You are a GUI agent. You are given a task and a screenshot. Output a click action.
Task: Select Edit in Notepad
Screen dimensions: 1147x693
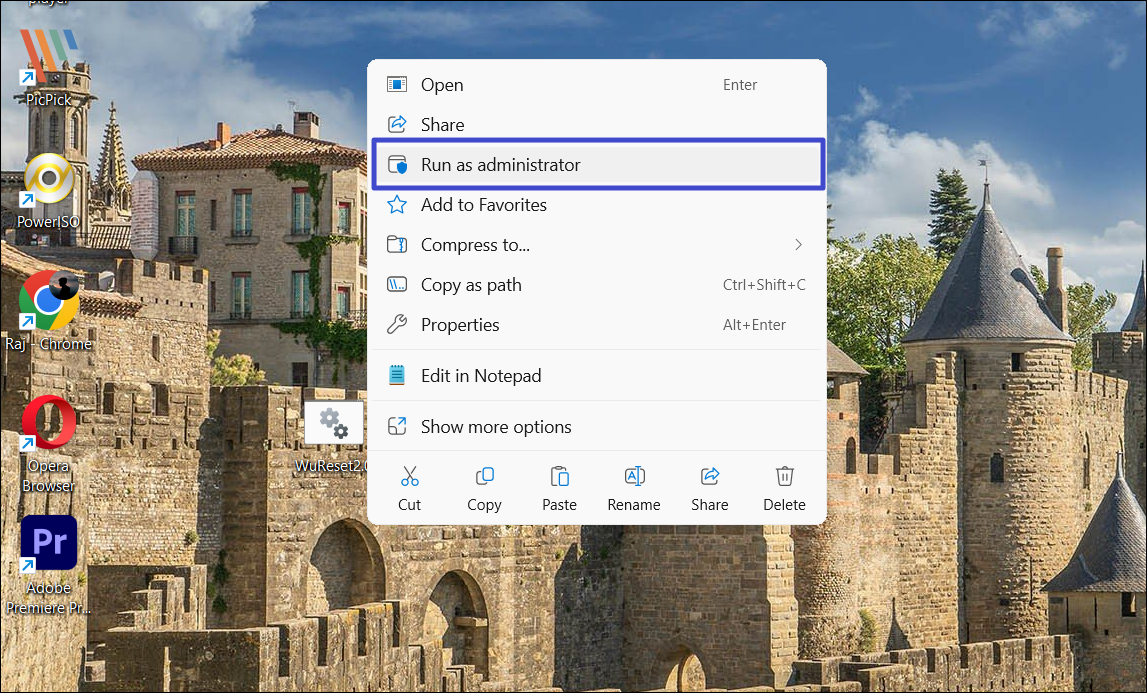480,376
